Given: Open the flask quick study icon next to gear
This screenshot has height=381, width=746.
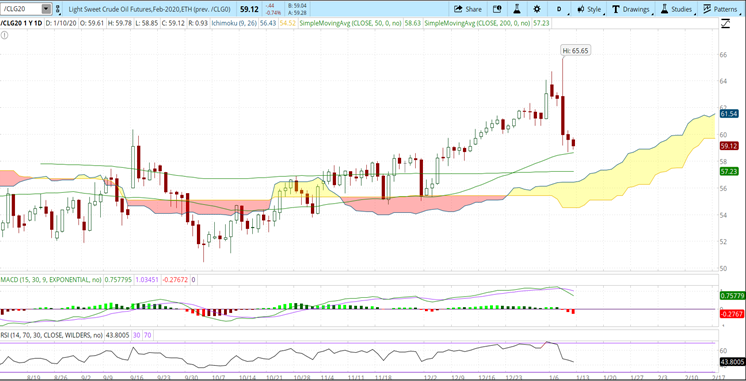Looking at the screenshot, I should (517, 9).
